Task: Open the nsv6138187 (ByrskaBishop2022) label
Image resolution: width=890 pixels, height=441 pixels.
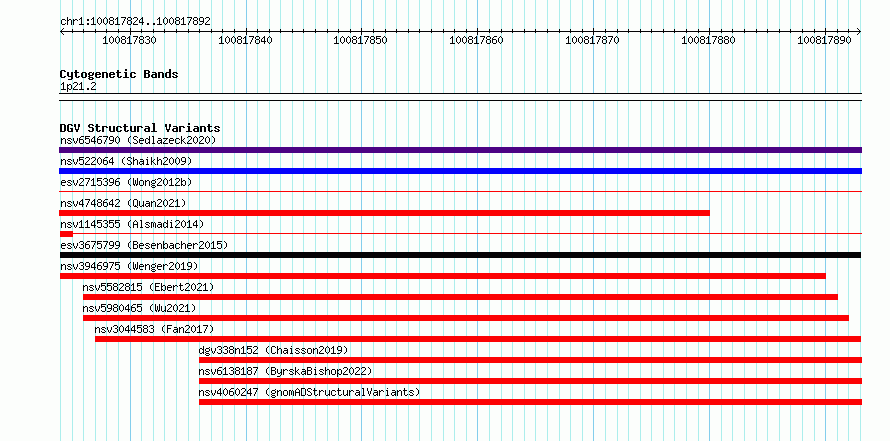Action: click(286, 371)
